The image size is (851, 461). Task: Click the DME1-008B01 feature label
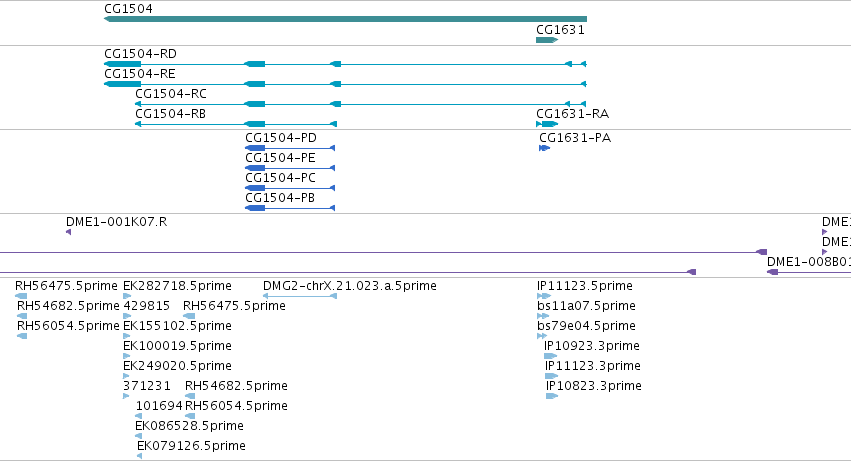pyautogui.click(x=809, y=262)
